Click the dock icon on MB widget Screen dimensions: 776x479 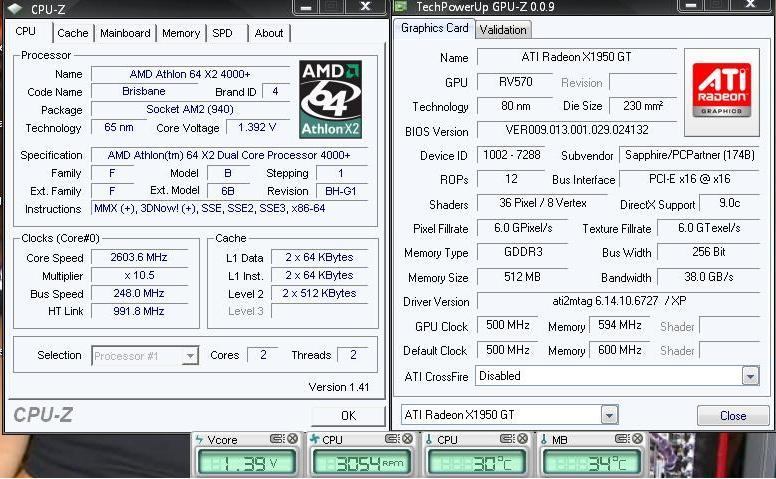[622, 438]
